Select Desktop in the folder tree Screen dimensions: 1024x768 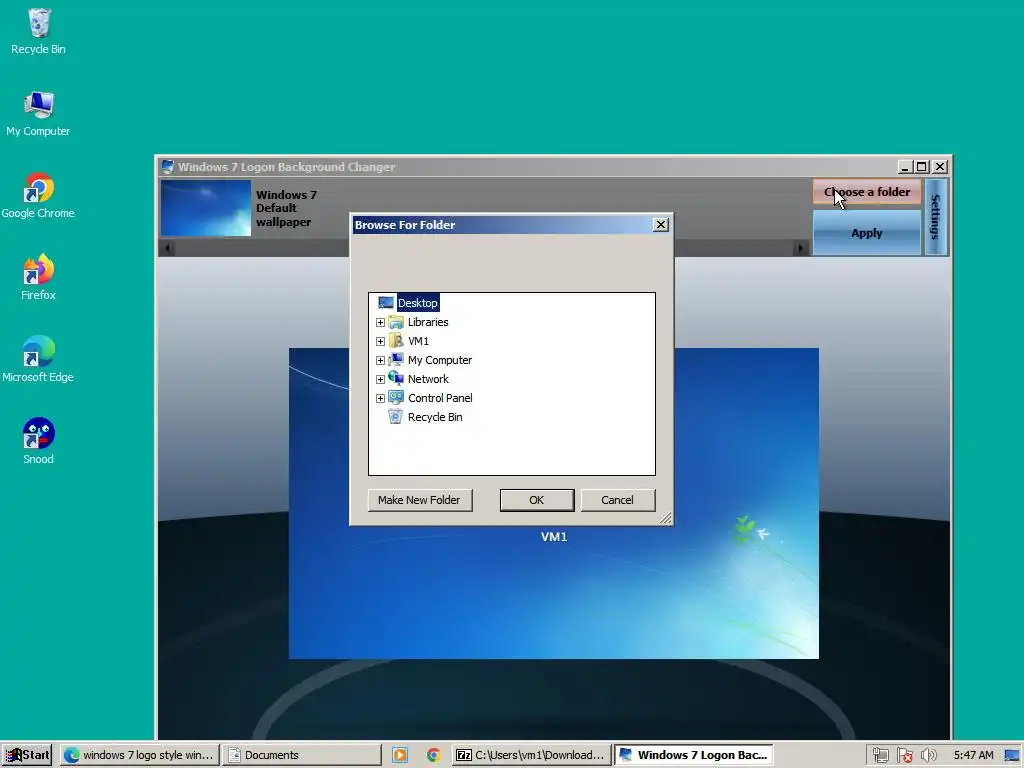tap(417, 303)
